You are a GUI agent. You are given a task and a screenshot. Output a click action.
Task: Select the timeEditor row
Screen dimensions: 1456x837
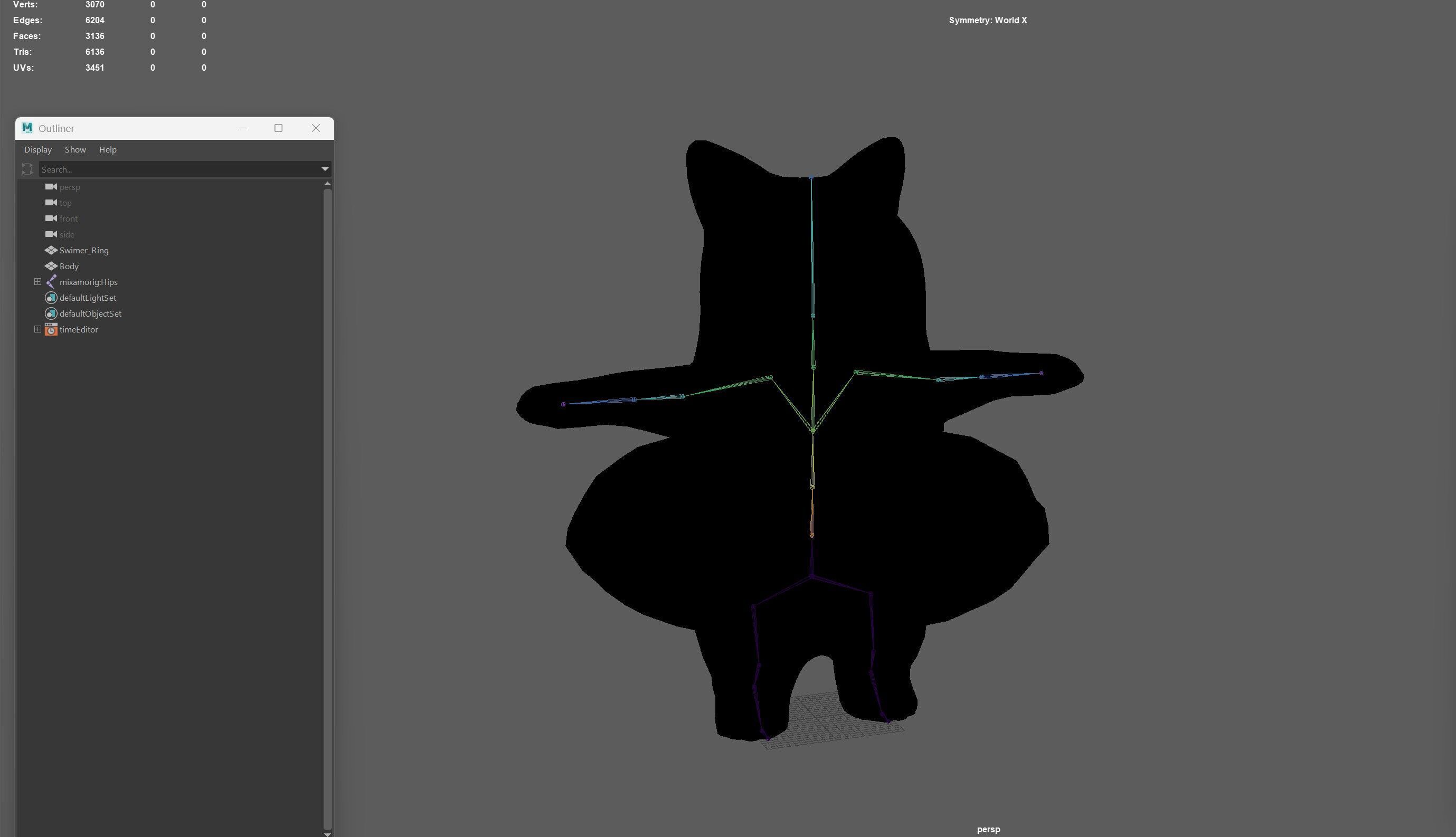pos(170,329)
